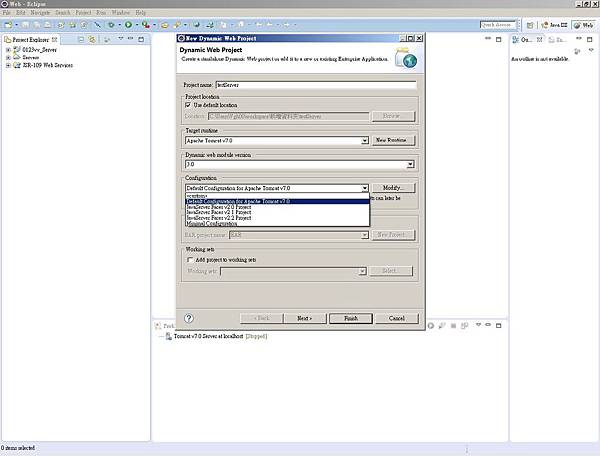
Task: Click the wand icon in main toolbar
Action: pos(98,25)
